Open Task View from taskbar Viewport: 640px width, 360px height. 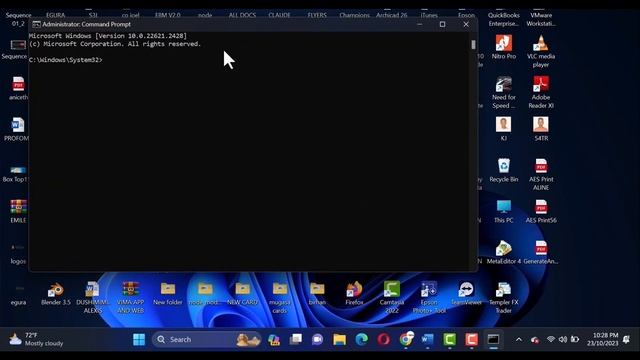[x=296, y=339]
